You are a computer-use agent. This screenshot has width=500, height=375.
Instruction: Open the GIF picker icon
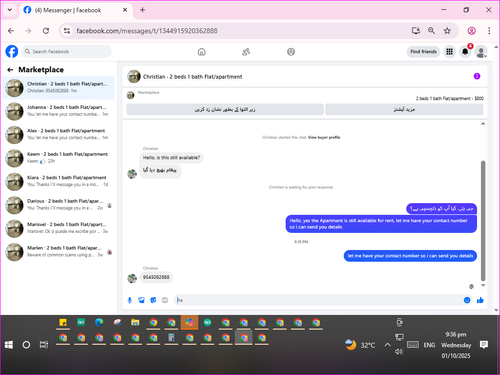[165, 300]
